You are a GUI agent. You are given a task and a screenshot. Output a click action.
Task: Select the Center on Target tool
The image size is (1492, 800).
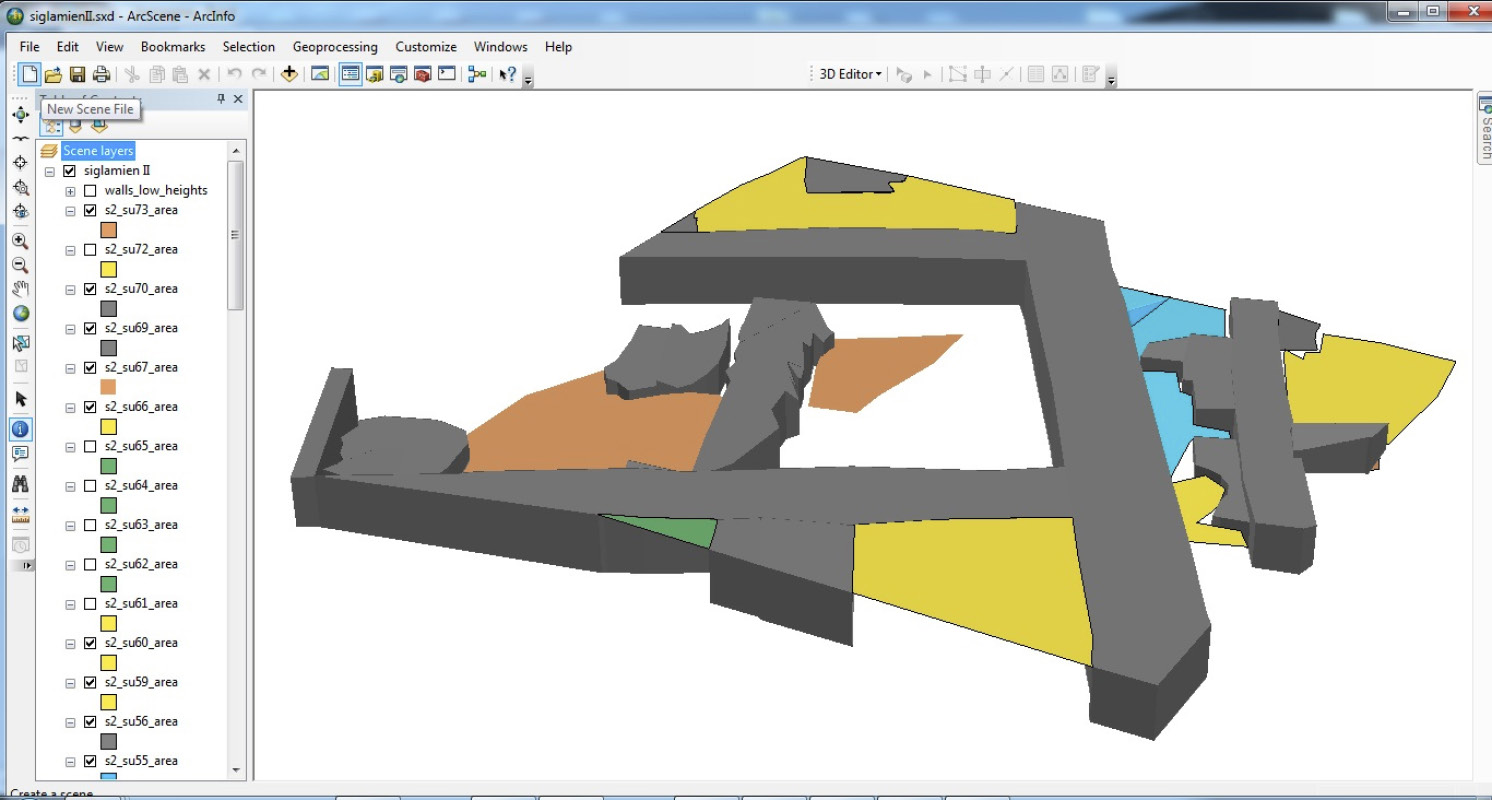click(x=20, y=162)
